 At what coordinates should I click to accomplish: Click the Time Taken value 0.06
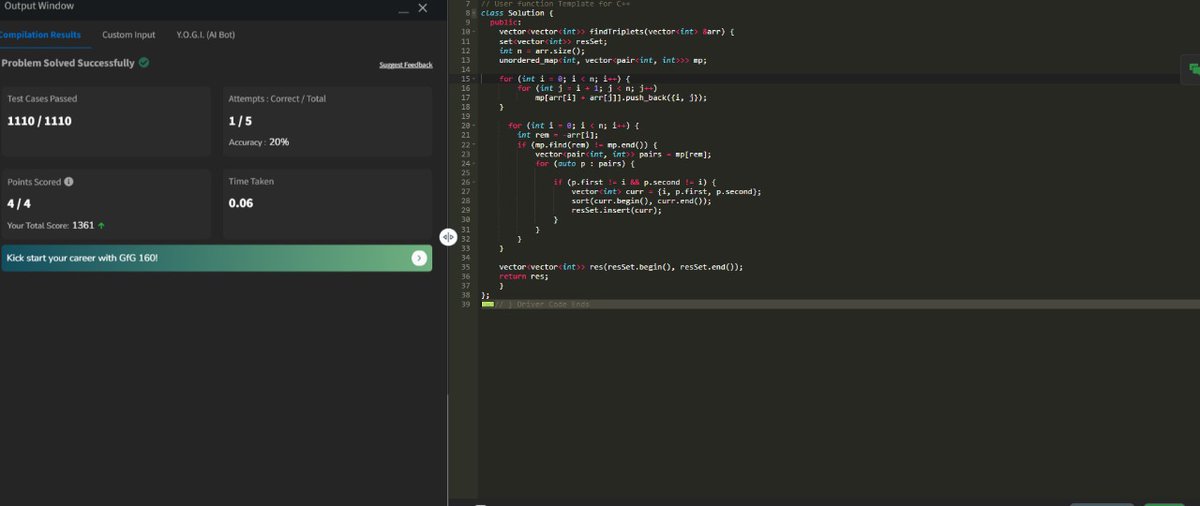tap(241, 203)
